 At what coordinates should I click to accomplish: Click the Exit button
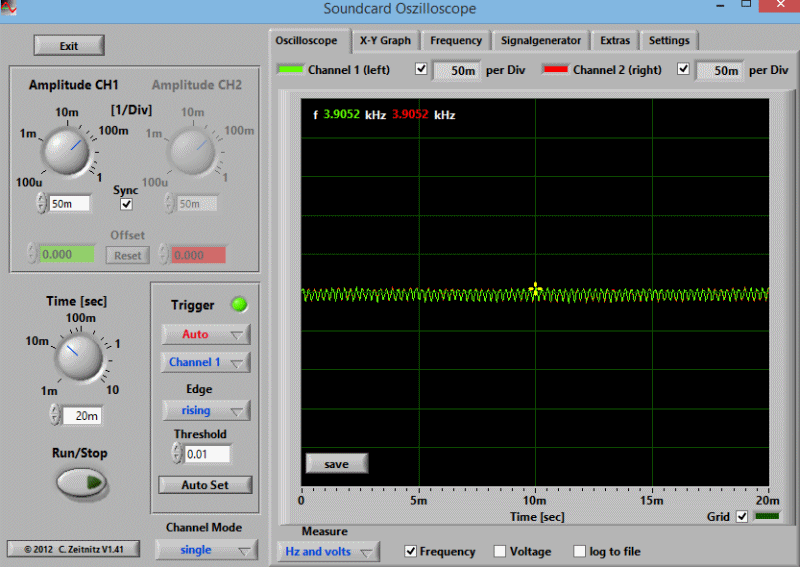(69, 45)
